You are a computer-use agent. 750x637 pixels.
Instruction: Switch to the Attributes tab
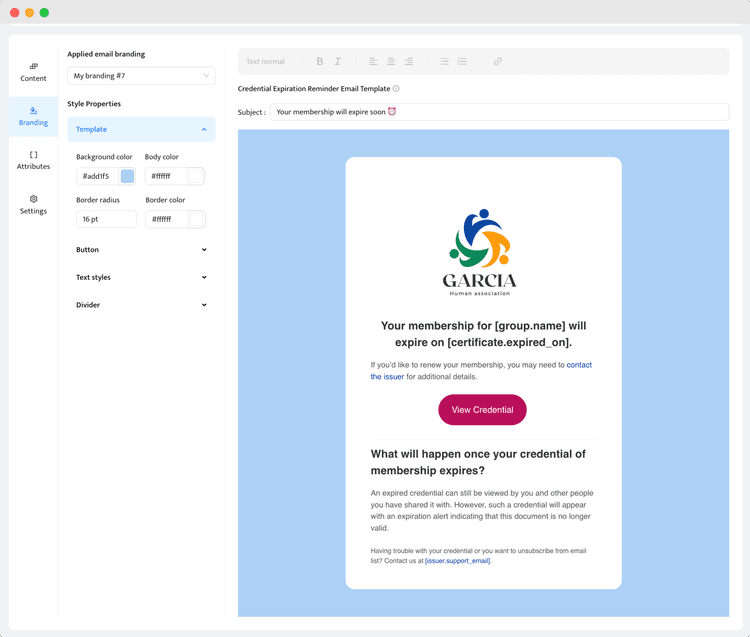33,160
